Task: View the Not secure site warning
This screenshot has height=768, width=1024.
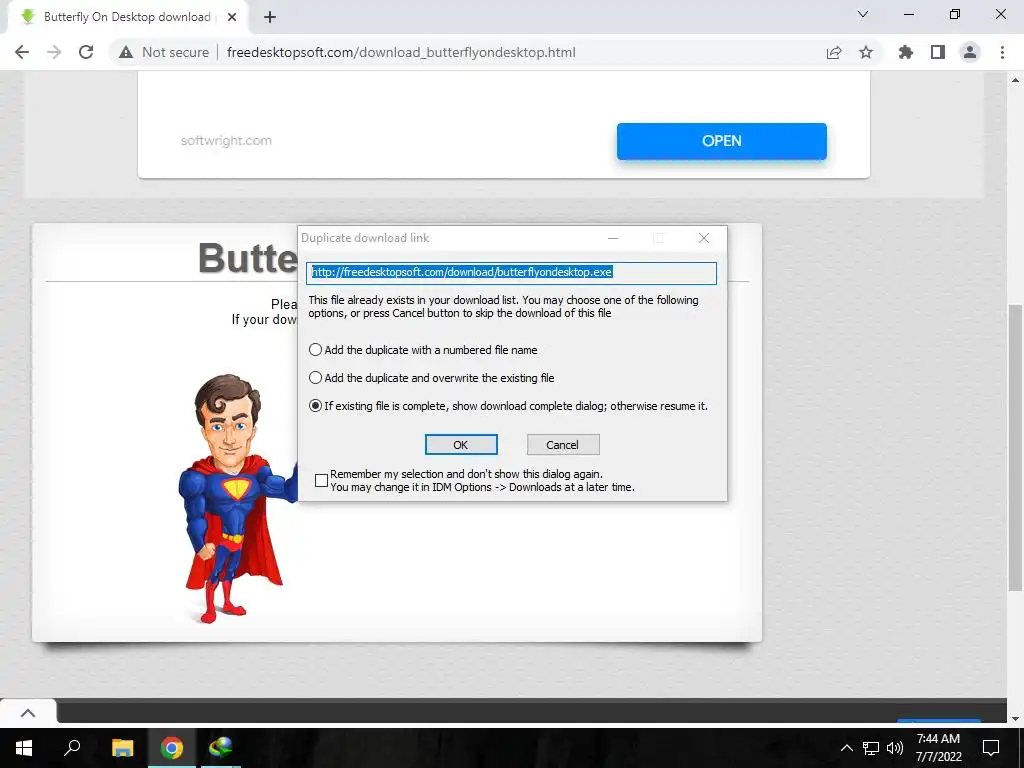Action: (164, 52)
